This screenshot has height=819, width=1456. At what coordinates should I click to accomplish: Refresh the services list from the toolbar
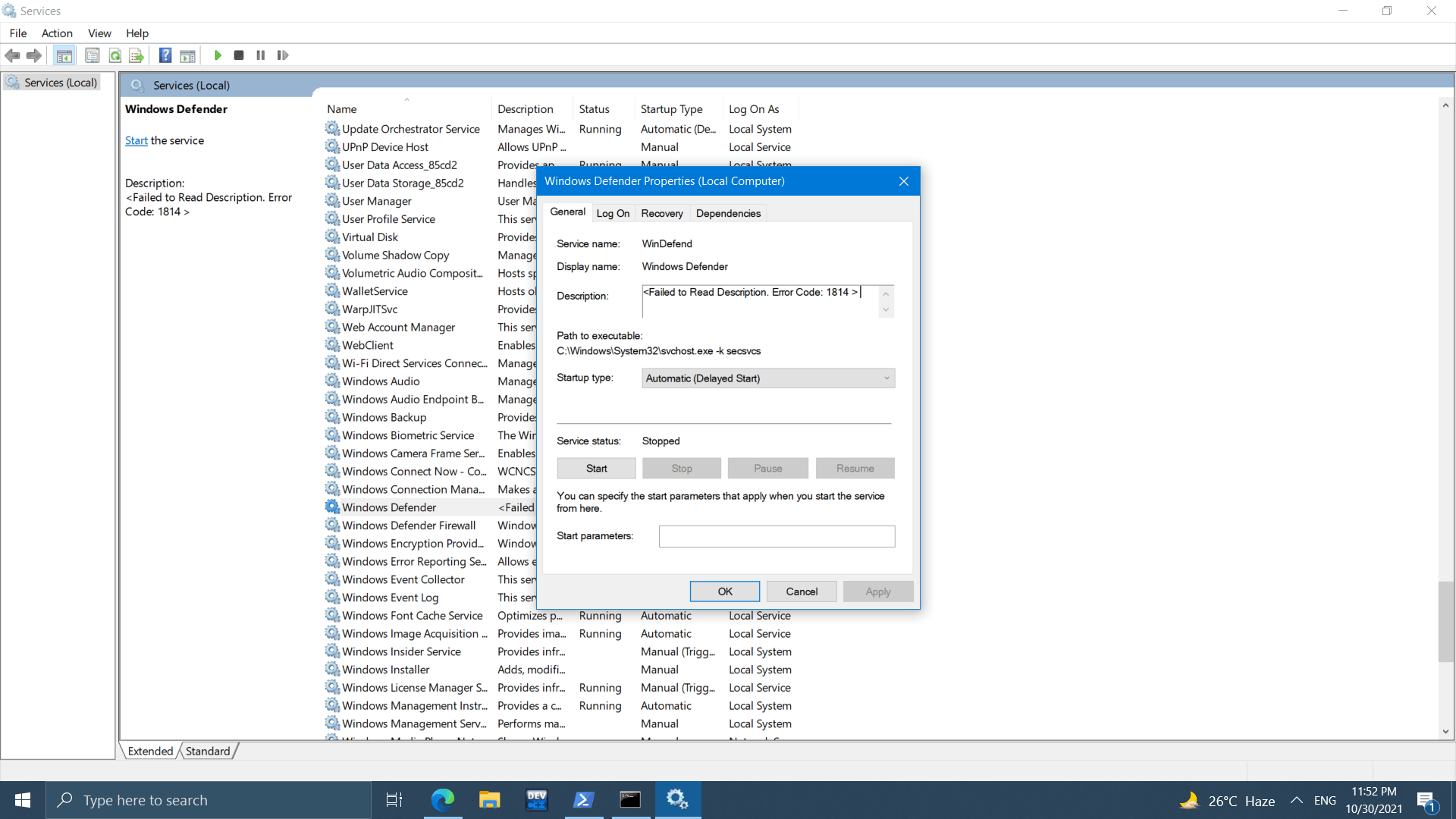[115, 55]
